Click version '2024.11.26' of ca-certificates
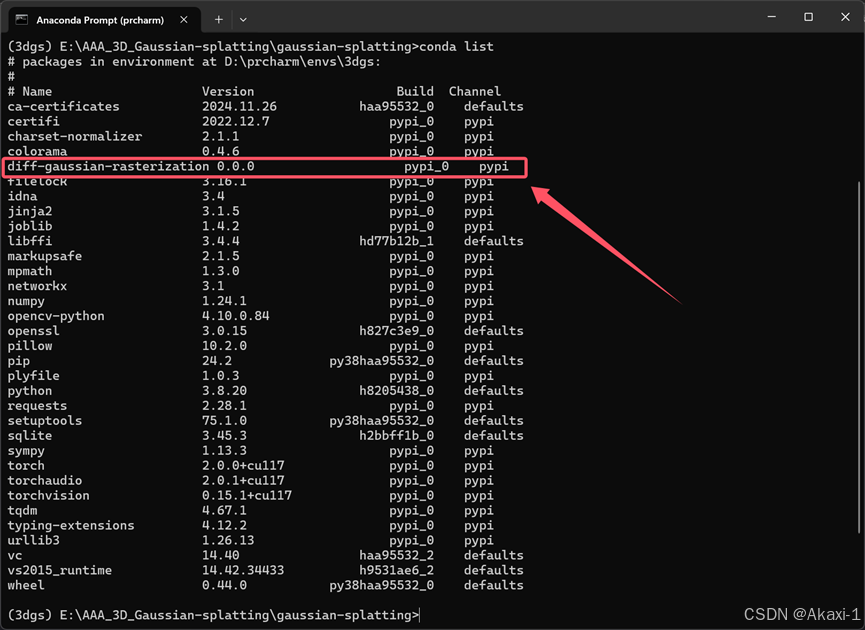 [x=239, y=106]
